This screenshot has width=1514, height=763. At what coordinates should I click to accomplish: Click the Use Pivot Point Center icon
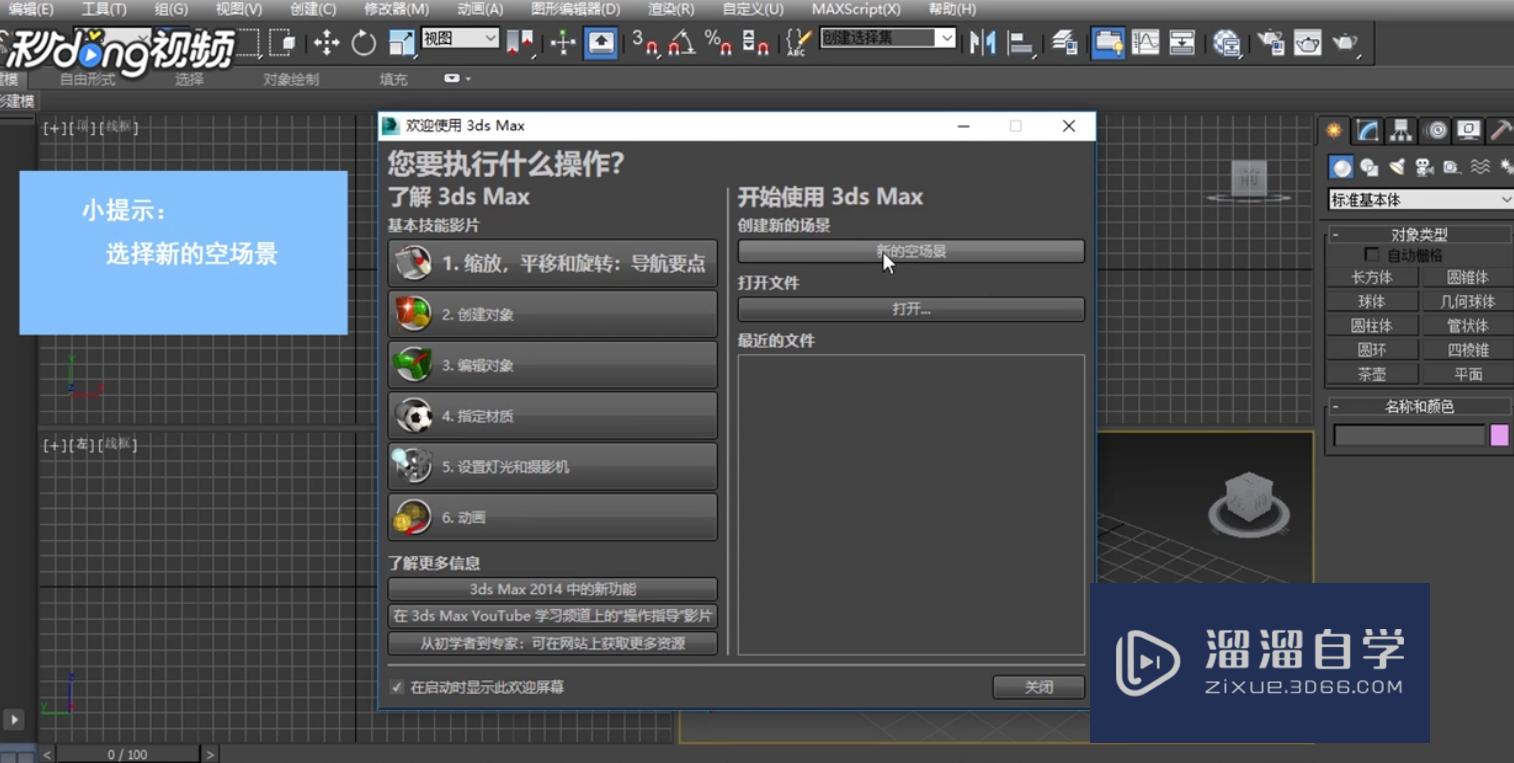pos(521,42)
